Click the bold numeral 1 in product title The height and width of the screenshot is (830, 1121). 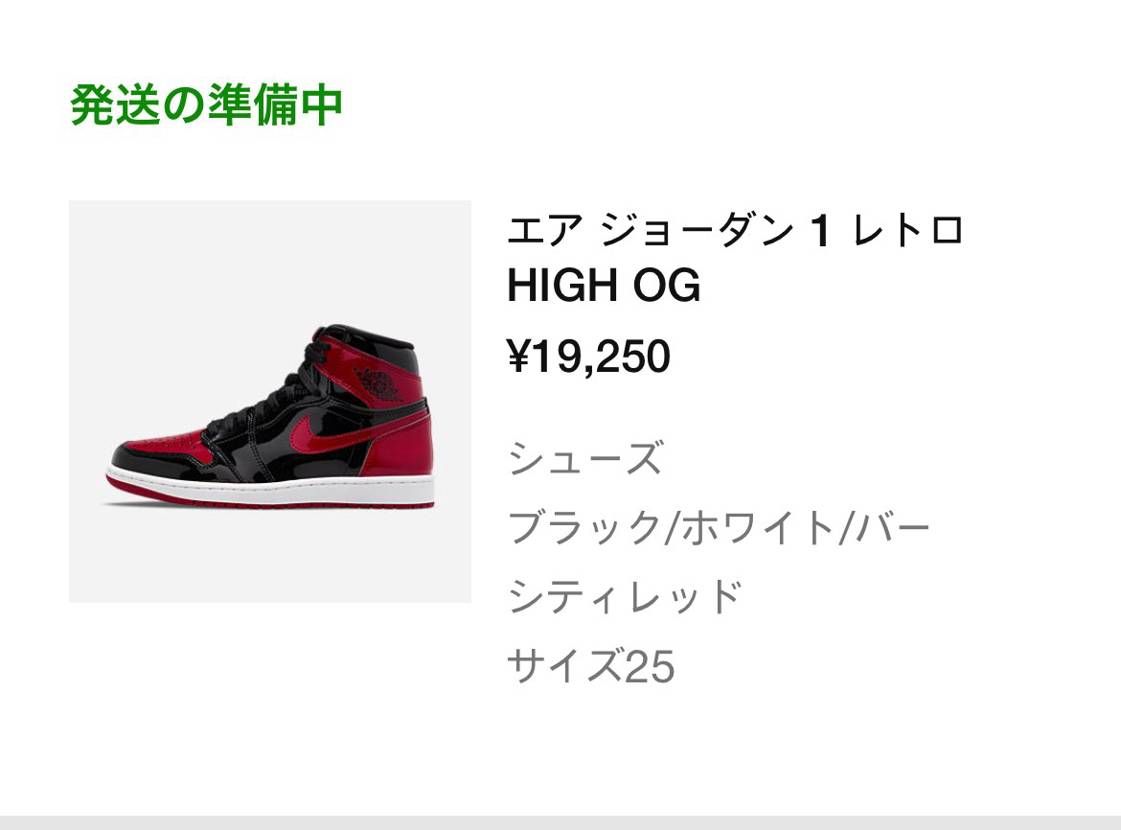[821, 232]
